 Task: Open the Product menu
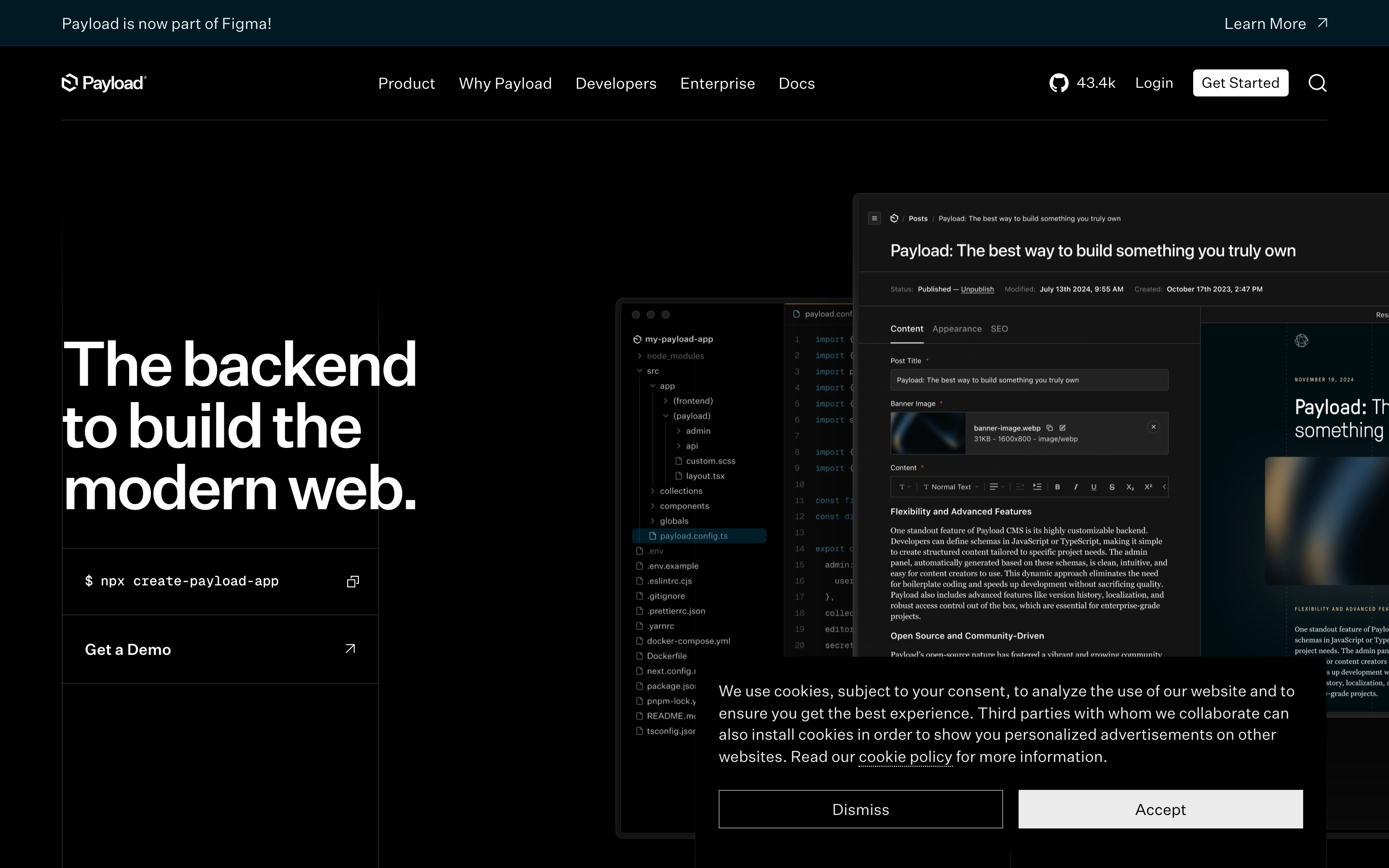pos(407,83)
